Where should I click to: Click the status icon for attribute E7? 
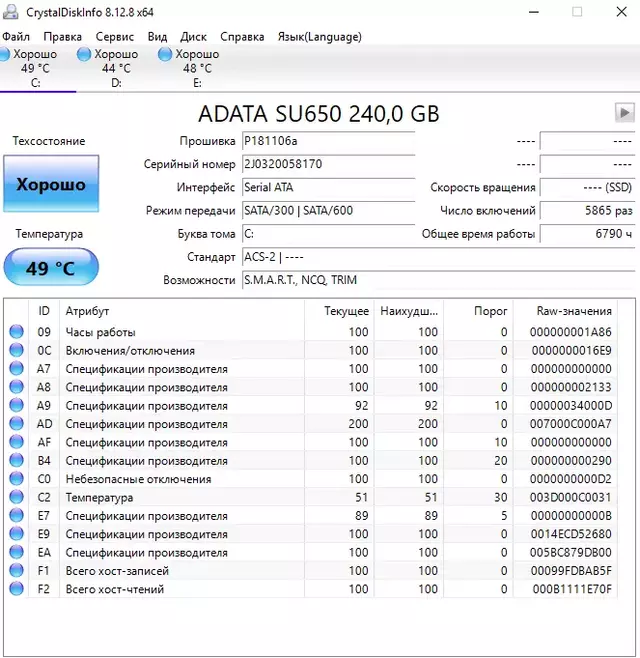[x=16, y=515]
